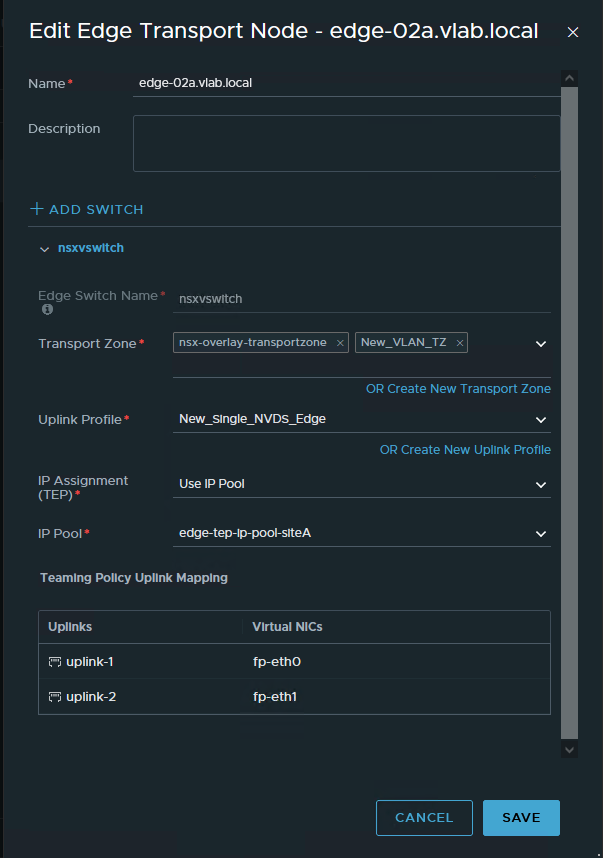Open the IP Assignment (TEP) dropdown
Screen dimensions: 603x858
540,484
